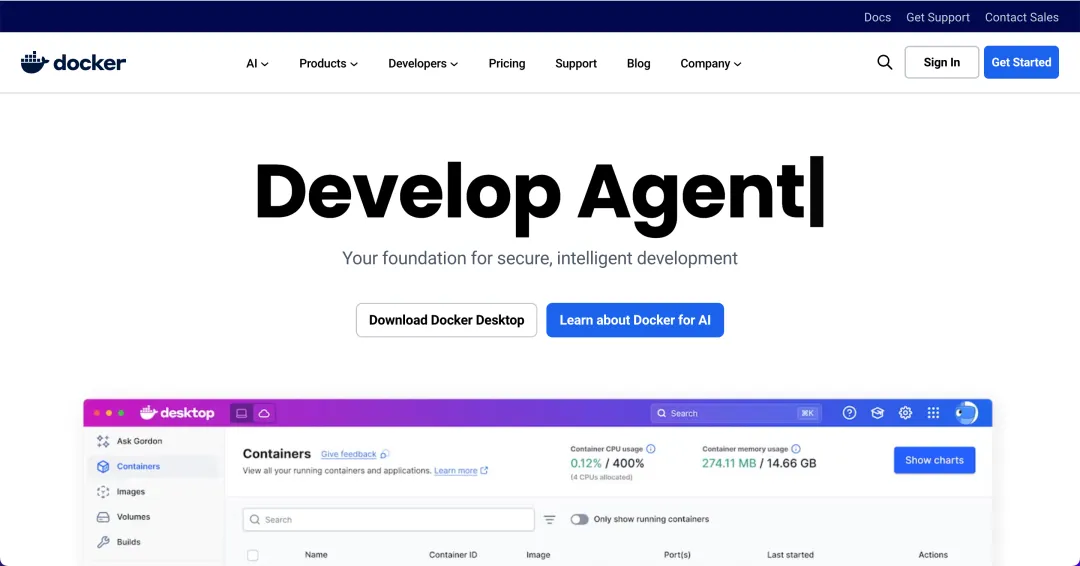This screenshot has width=1080, height=566.
Task: Open the Learning center graduation cap icon
Action: tap(878, 412)
